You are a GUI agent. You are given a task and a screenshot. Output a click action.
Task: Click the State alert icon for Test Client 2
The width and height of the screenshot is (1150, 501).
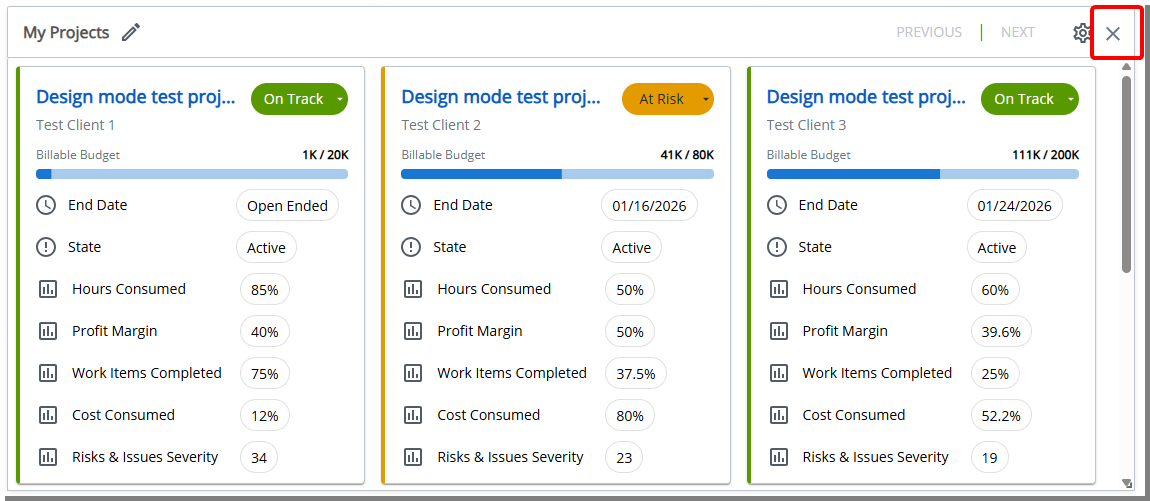coord(411,247)
